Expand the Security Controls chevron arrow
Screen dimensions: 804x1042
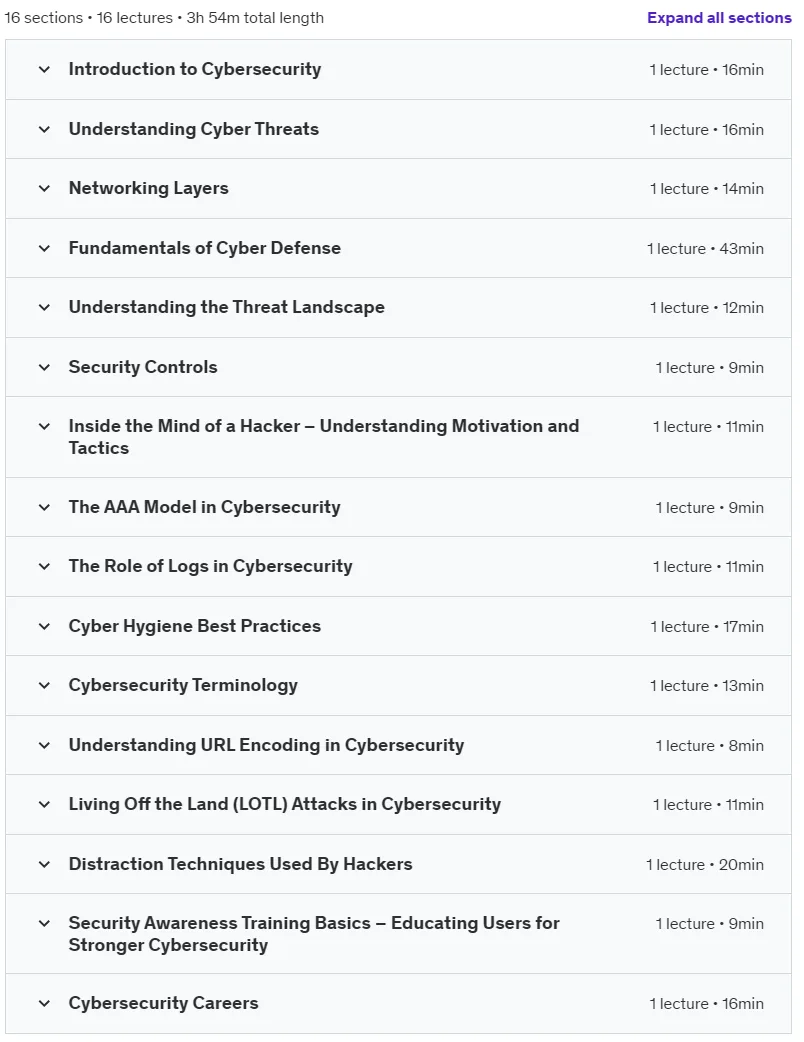point(45,367)
